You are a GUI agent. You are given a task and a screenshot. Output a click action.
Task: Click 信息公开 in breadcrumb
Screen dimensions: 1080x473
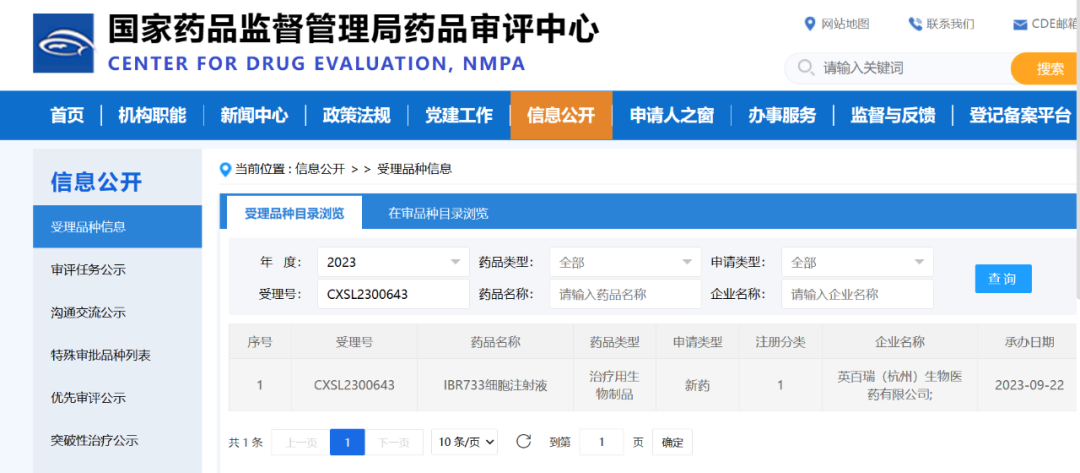click(x=320, y=169)
